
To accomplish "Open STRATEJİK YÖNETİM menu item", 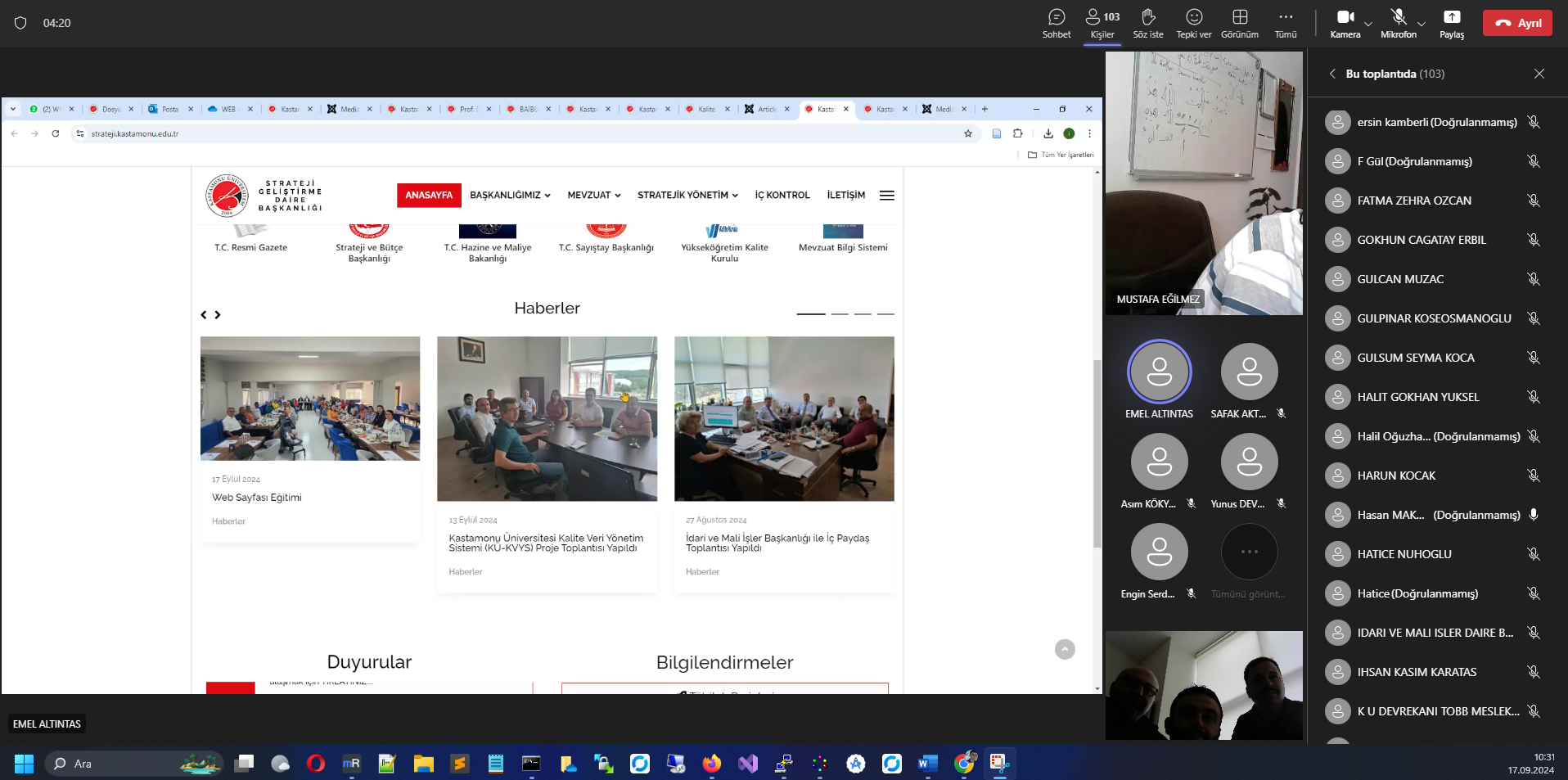I will click(687, 196).
